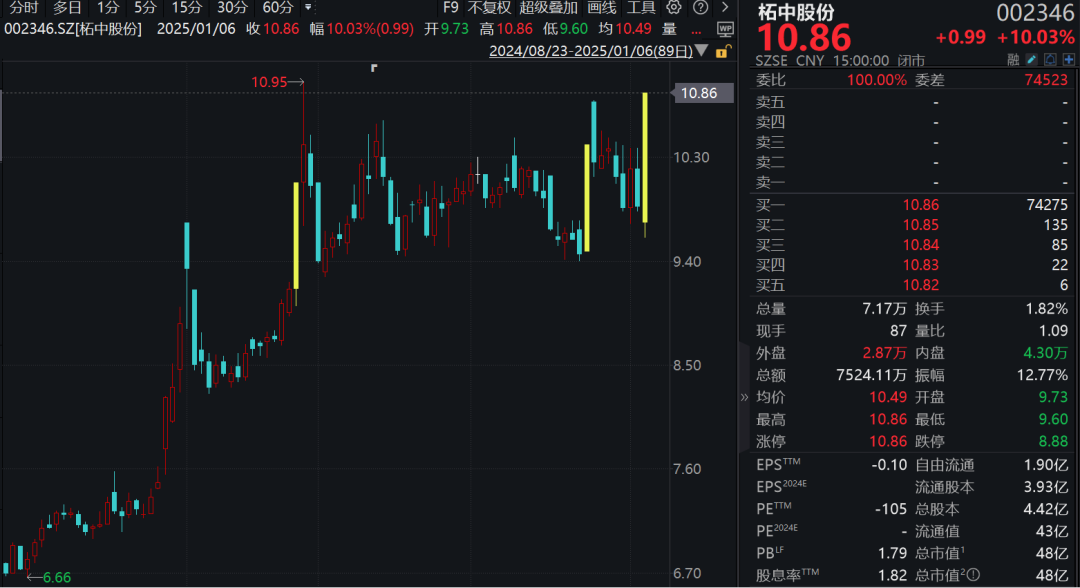1080x588 pixels.
Task: Add stock to watchlist with plus icon
Action: (x=1068, y=59)
